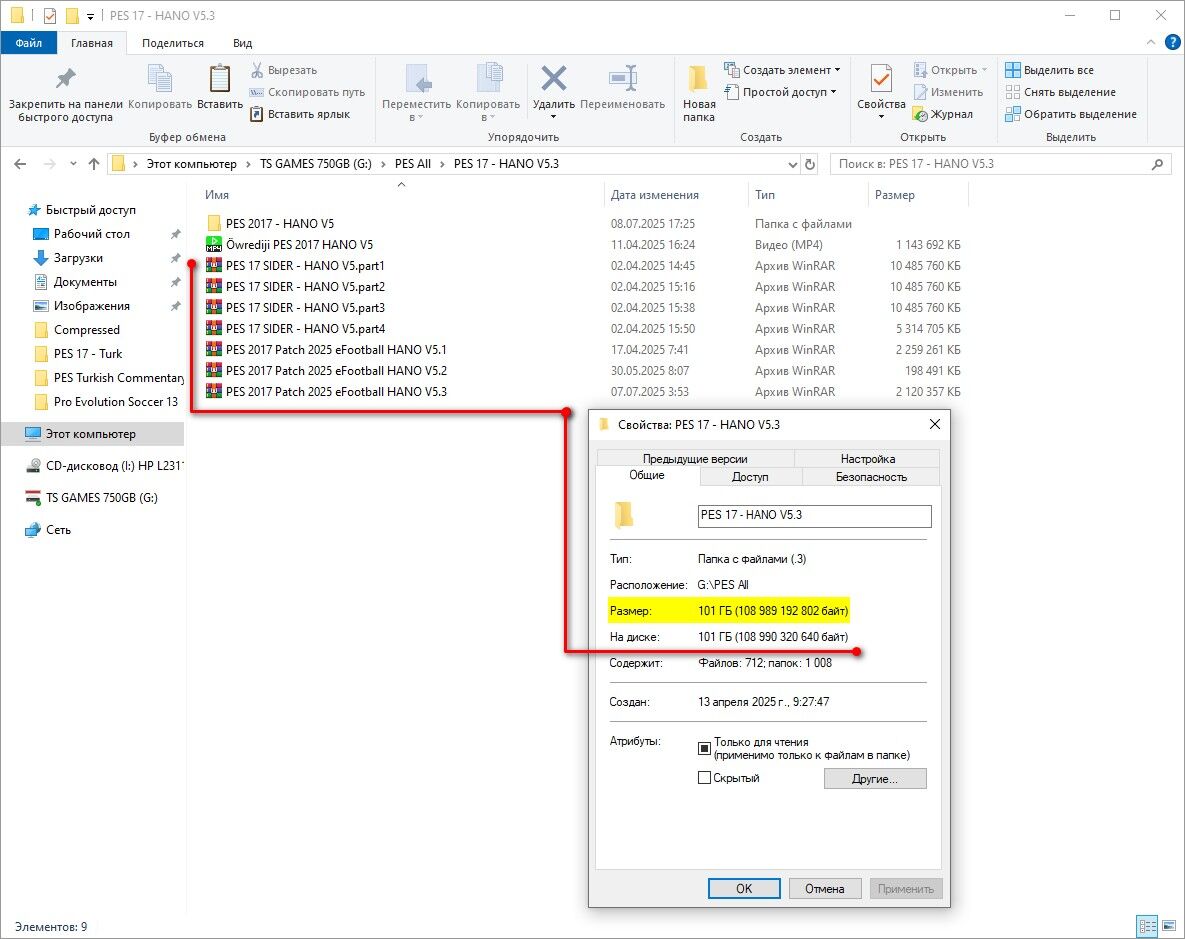Switch to the Главная ribbon tab
The width and height of the screenshot is (1185, 939).
[91, 43]
